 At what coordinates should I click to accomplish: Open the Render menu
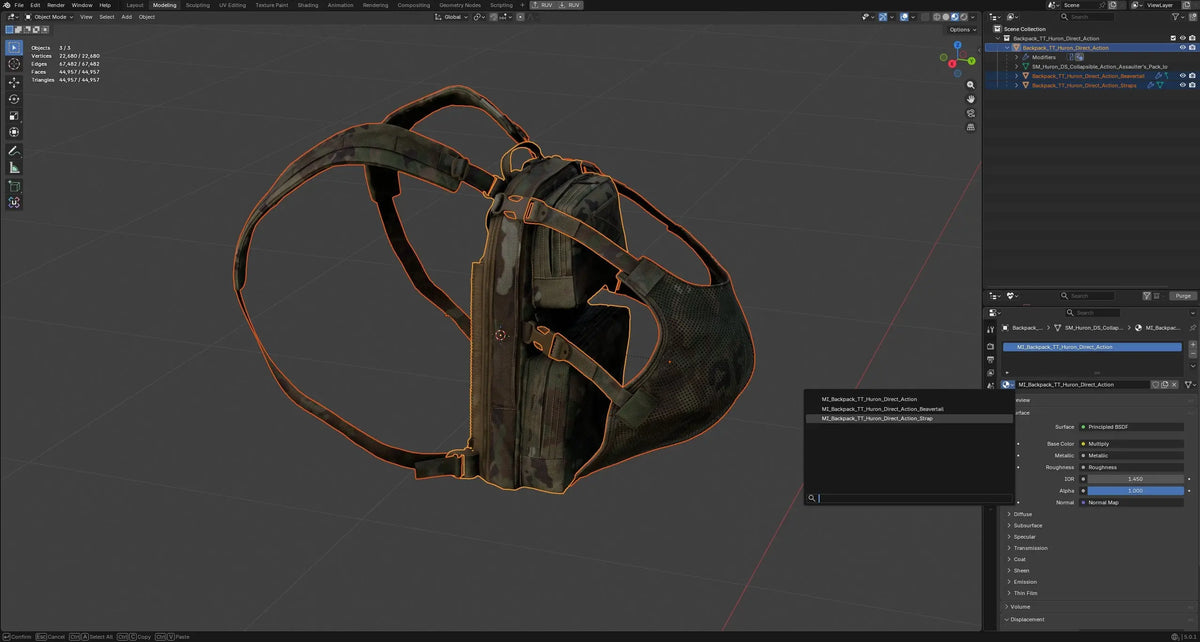[56, 5]
